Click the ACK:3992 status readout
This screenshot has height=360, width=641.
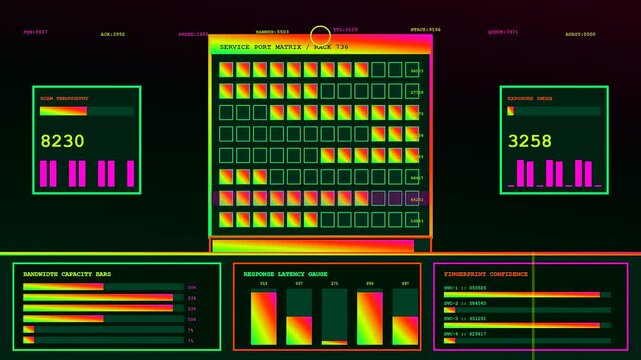click(x=113, y=34)
